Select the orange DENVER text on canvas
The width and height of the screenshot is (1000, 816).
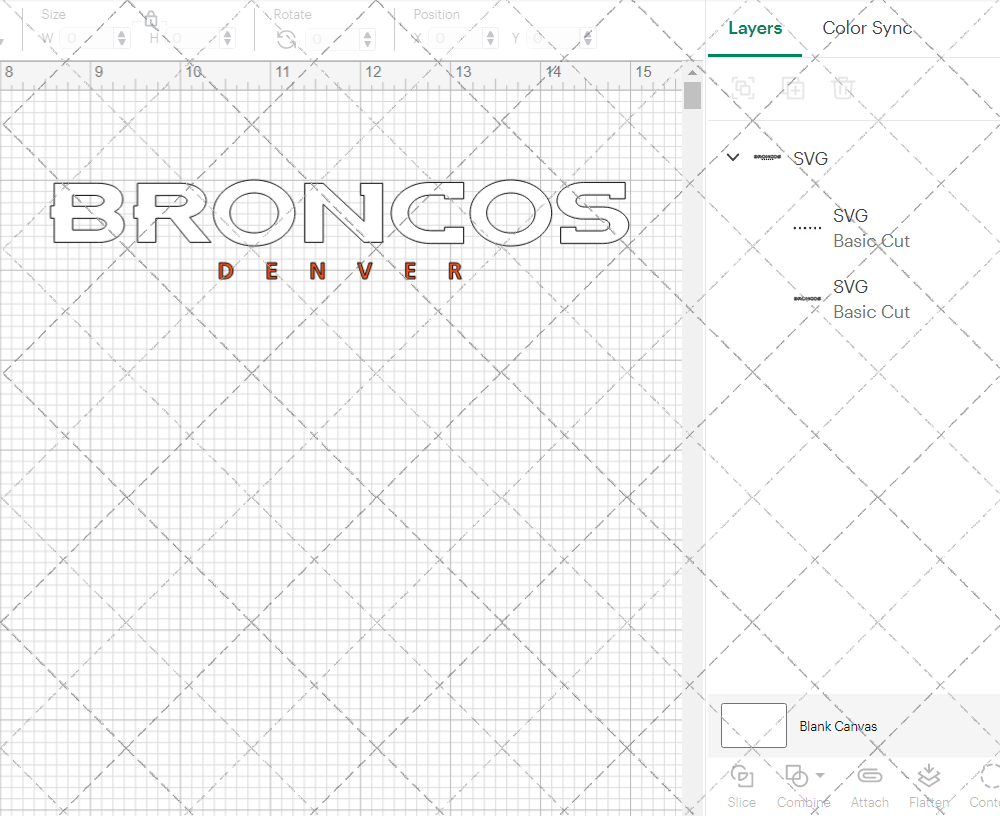tap(340, 271)
